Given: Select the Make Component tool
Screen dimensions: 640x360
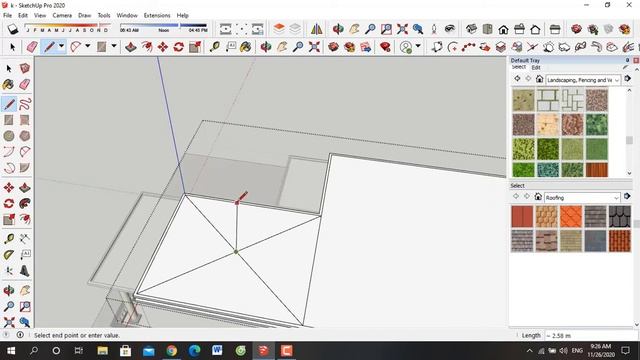Looking at the screenshot, I should [25, 68].
